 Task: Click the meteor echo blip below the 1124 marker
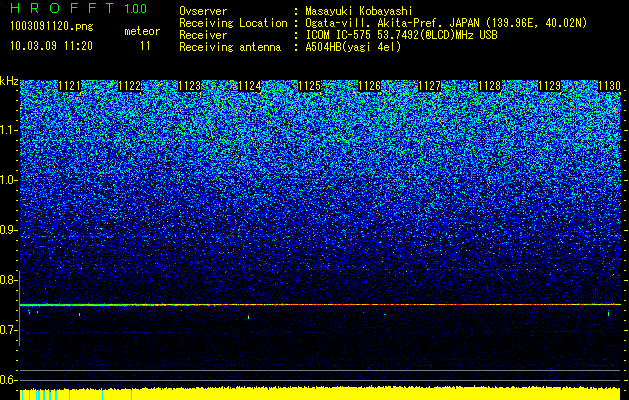(249, 317)
